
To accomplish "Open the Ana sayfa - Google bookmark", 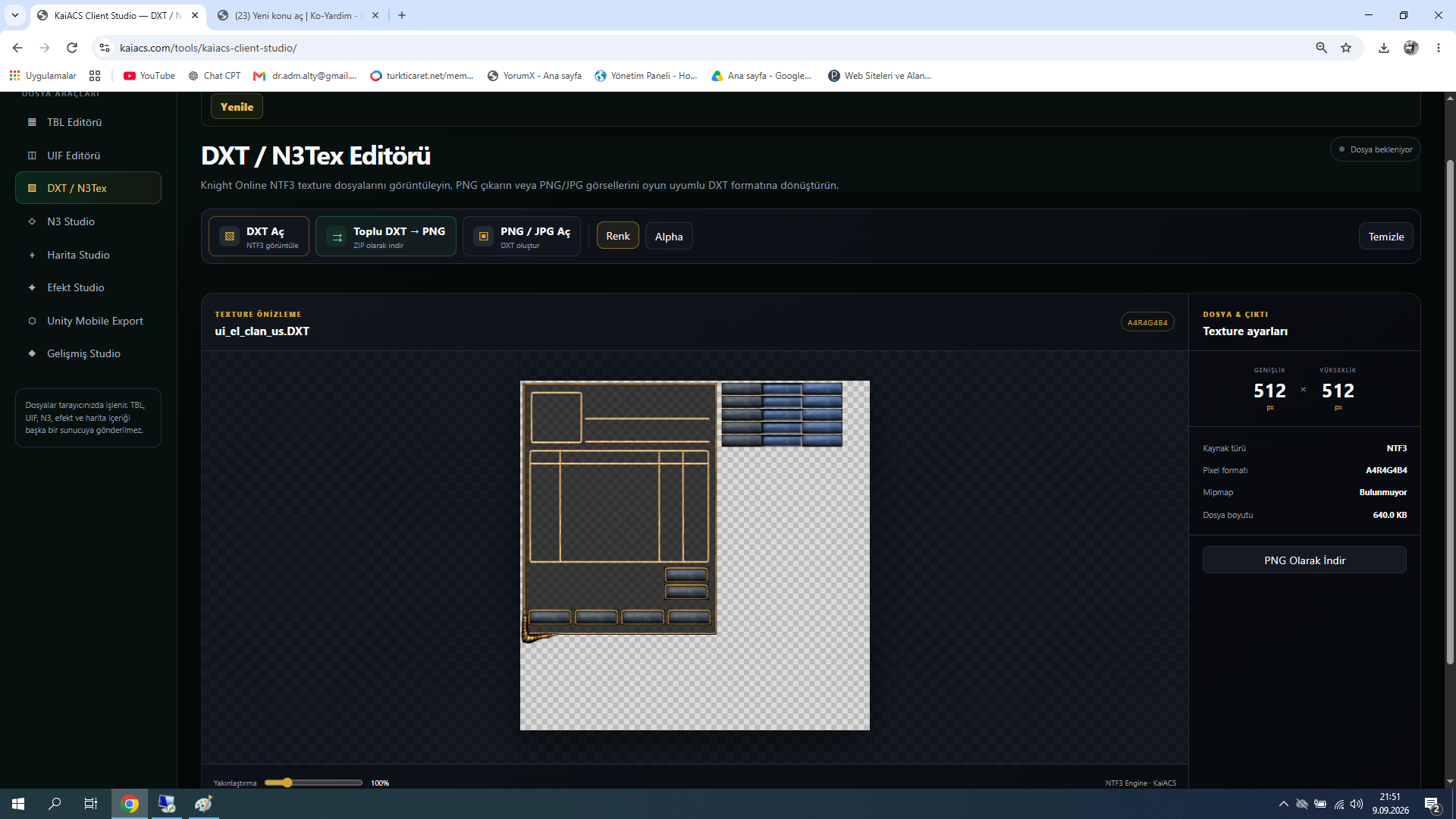I will coord(761,76).
